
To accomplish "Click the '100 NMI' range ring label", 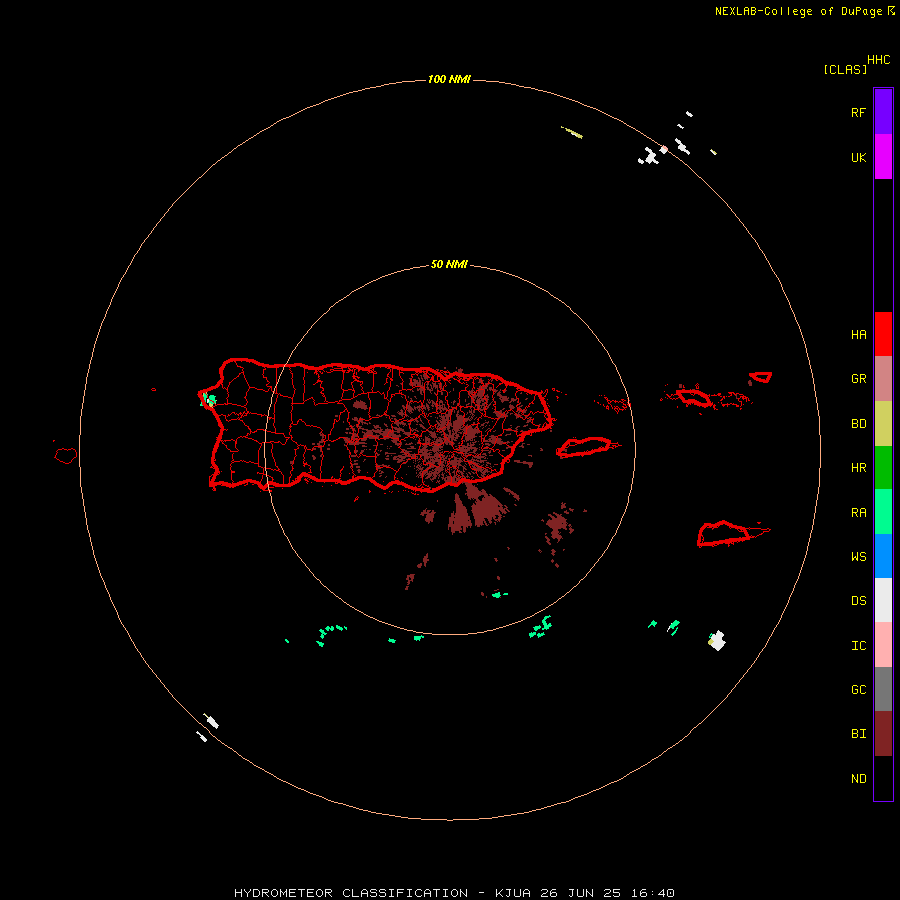I will click(449, 79).
